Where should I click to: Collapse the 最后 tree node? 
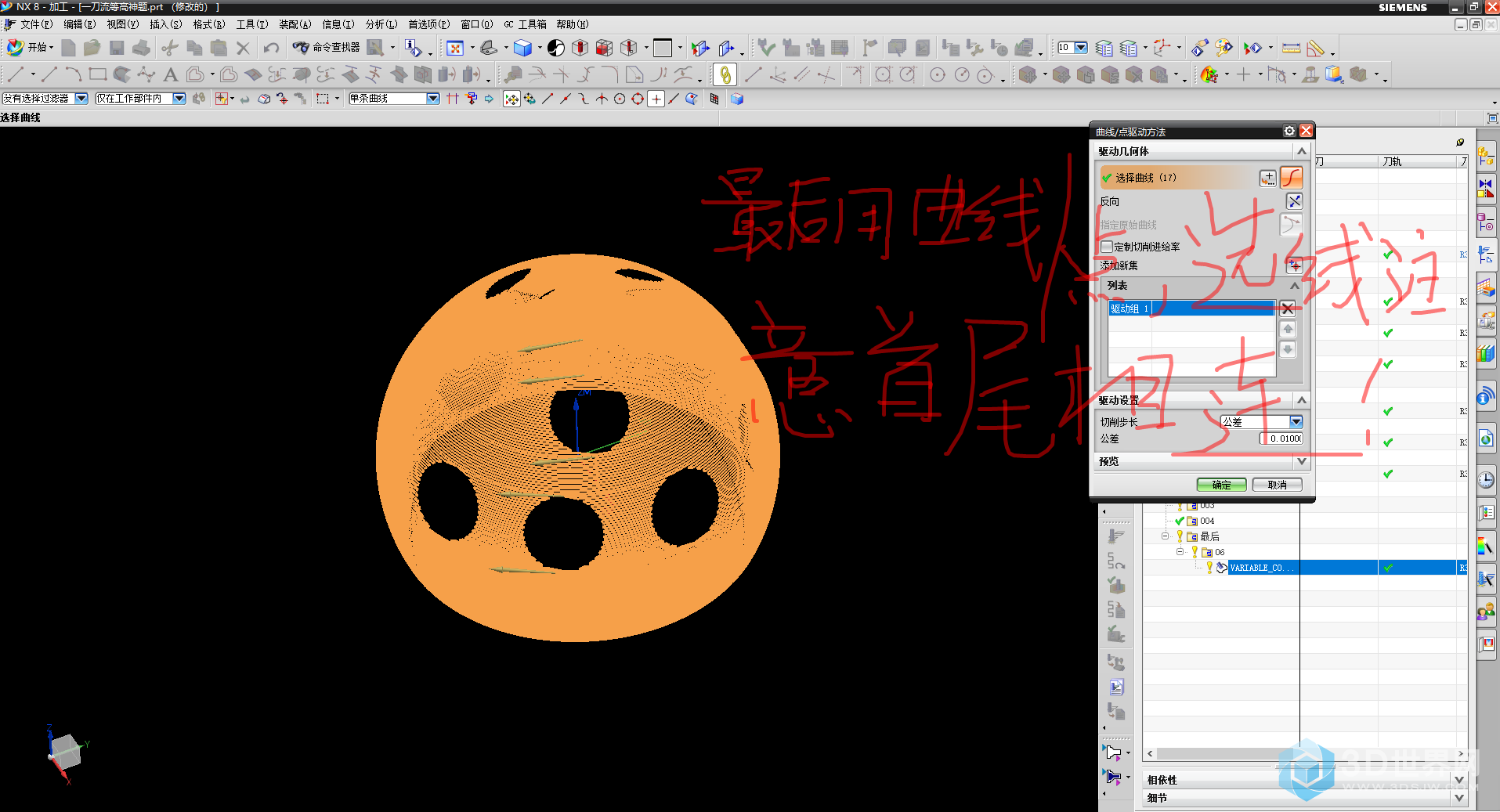tap(1165, 536)
